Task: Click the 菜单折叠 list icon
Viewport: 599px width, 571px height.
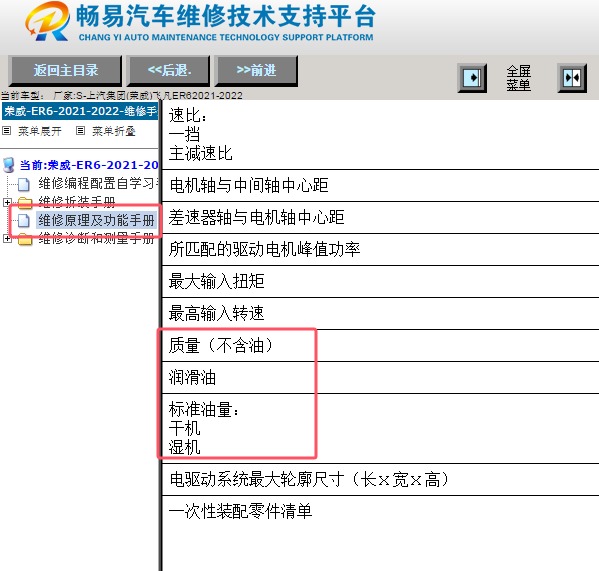Action: point(80,131)
